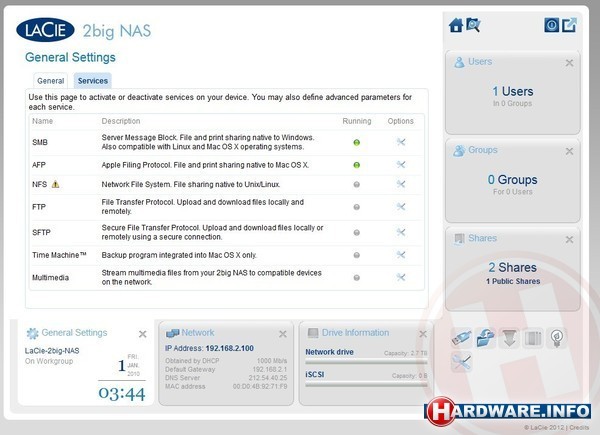Screen dimensions: 600x435
Task: Close the Network widget
Action: [x=283, y=334]
